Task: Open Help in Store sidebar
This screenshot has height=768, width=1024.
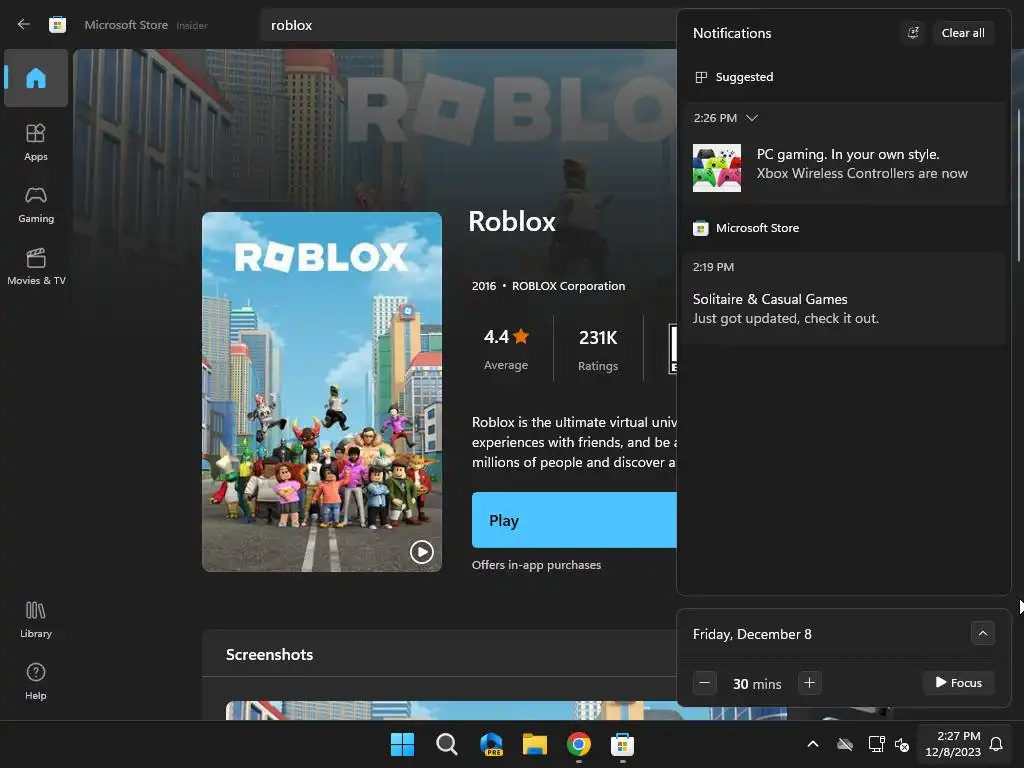Action: click(36, 681)
